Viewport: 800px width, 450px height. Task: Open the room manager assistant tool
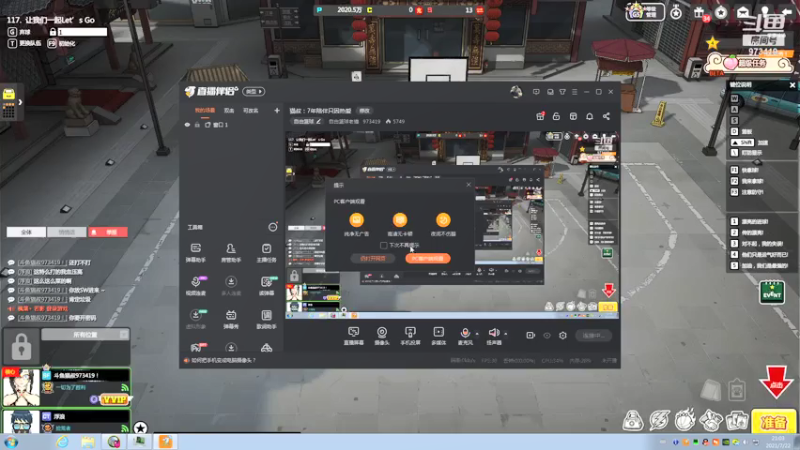[231, 253]
